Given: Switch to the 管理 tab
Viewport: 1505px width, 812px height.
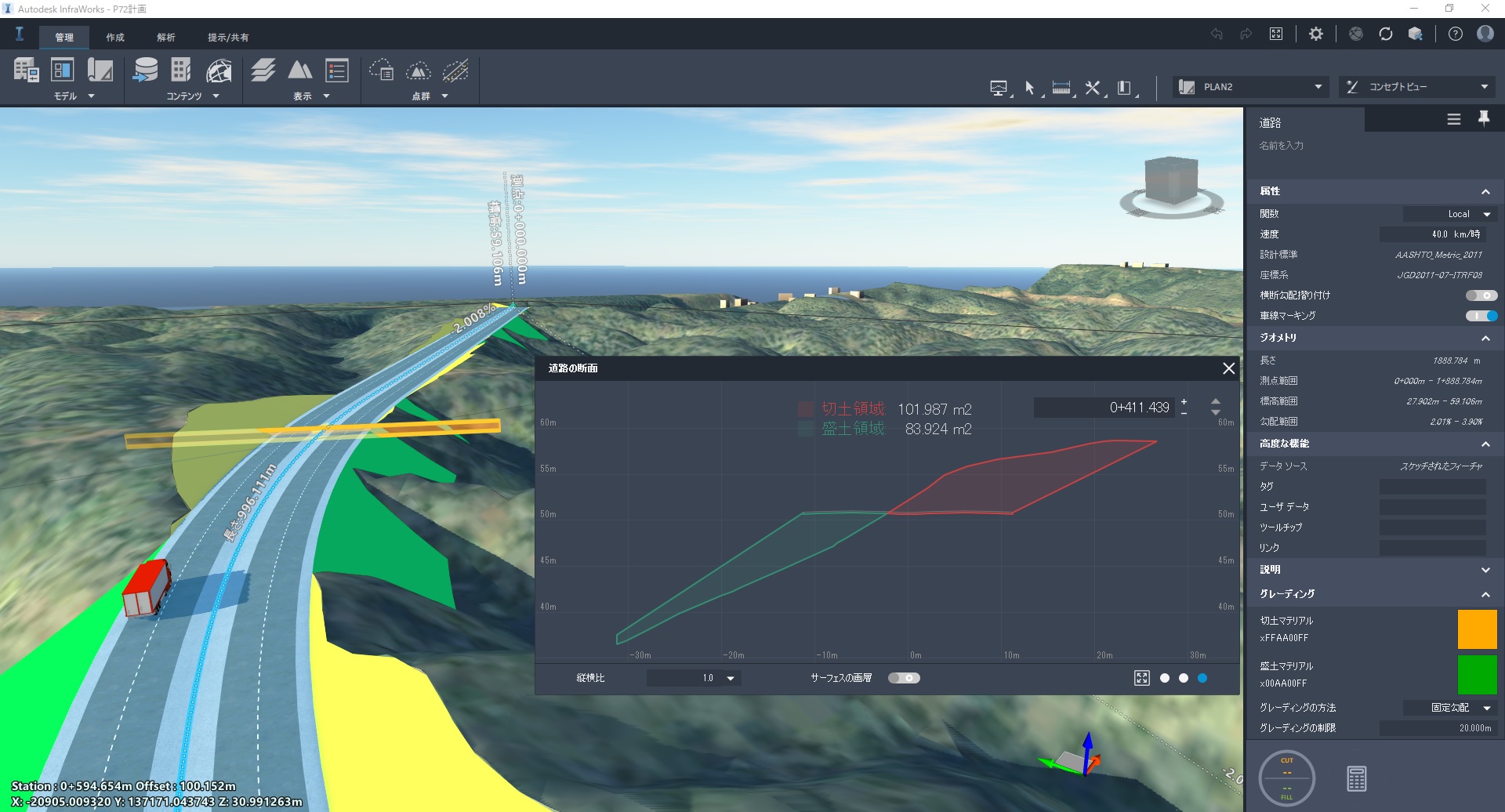Looking at the screenshot, I should point(64,38).
